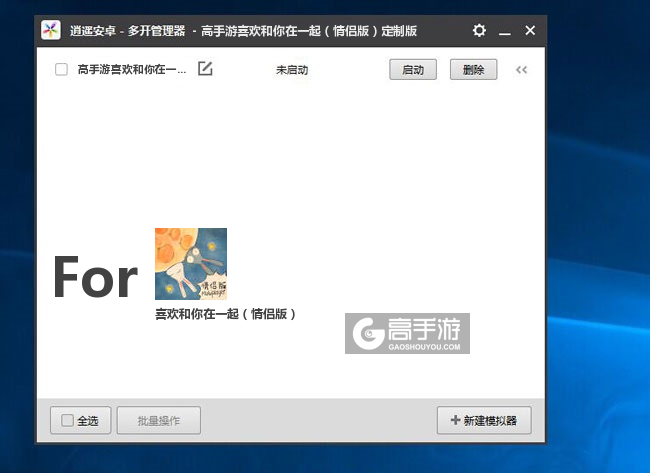Click the 未启动 status text
The height and width of the screenshot is (473, 650).
(292, 70)
